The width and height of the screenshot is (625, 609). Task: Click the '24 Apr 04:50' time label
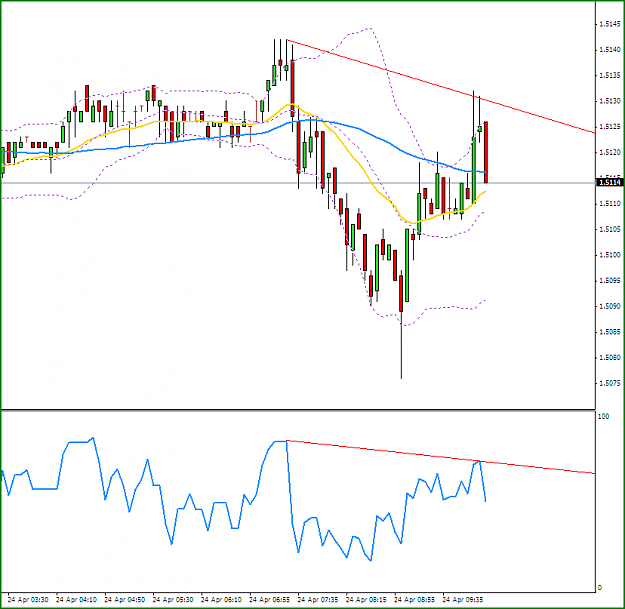pyautogui.click(x=124, y=600)
